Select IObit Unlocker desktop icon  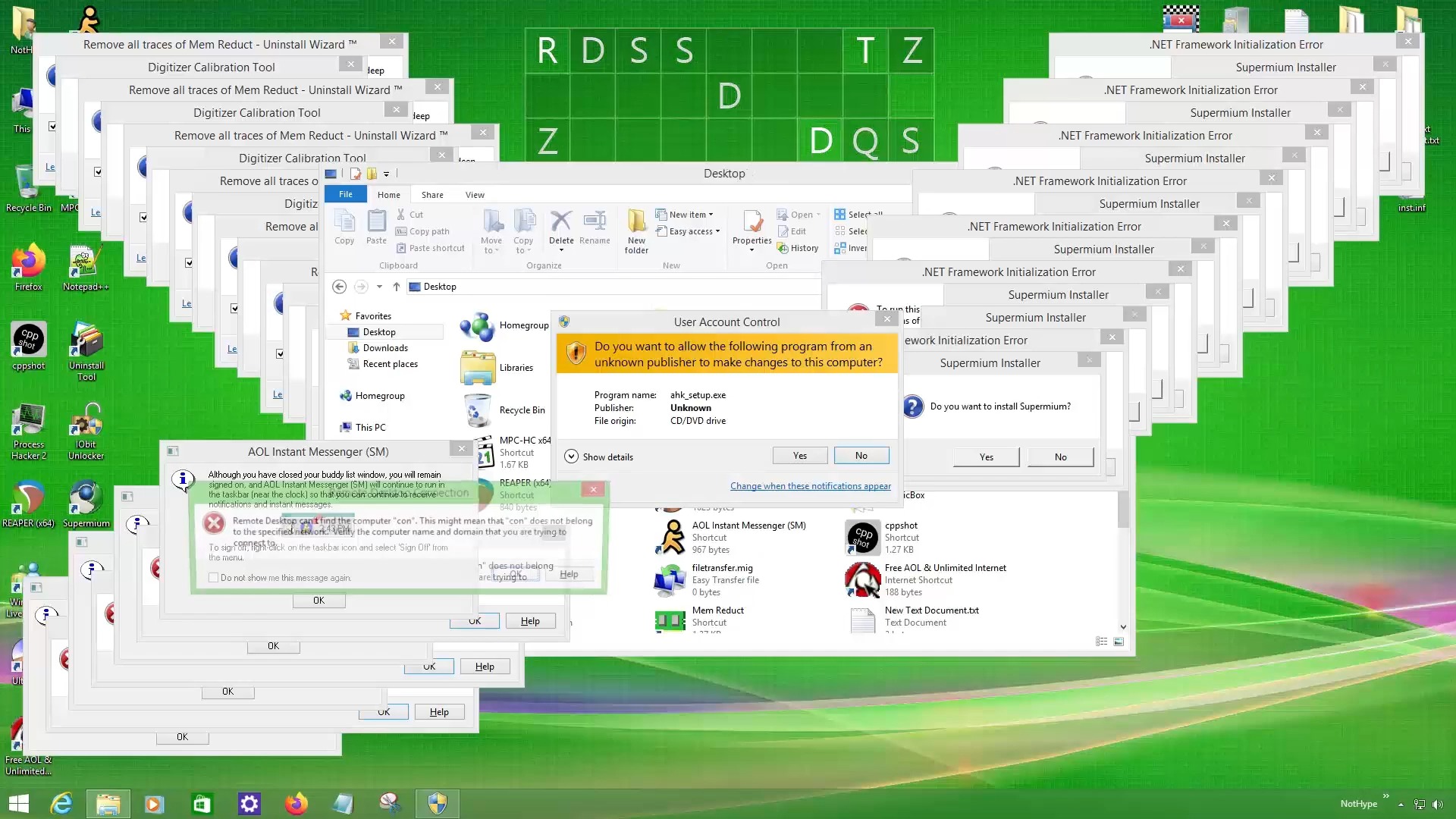(x=86, y=431)
